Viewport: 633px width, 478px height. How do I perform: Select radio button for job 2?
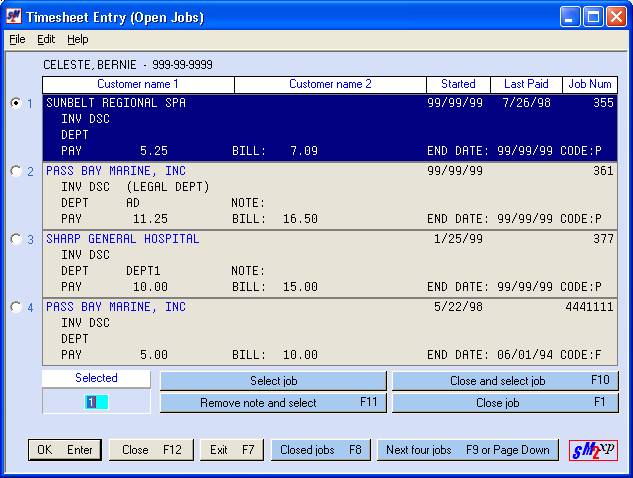(x=16, y=171)
